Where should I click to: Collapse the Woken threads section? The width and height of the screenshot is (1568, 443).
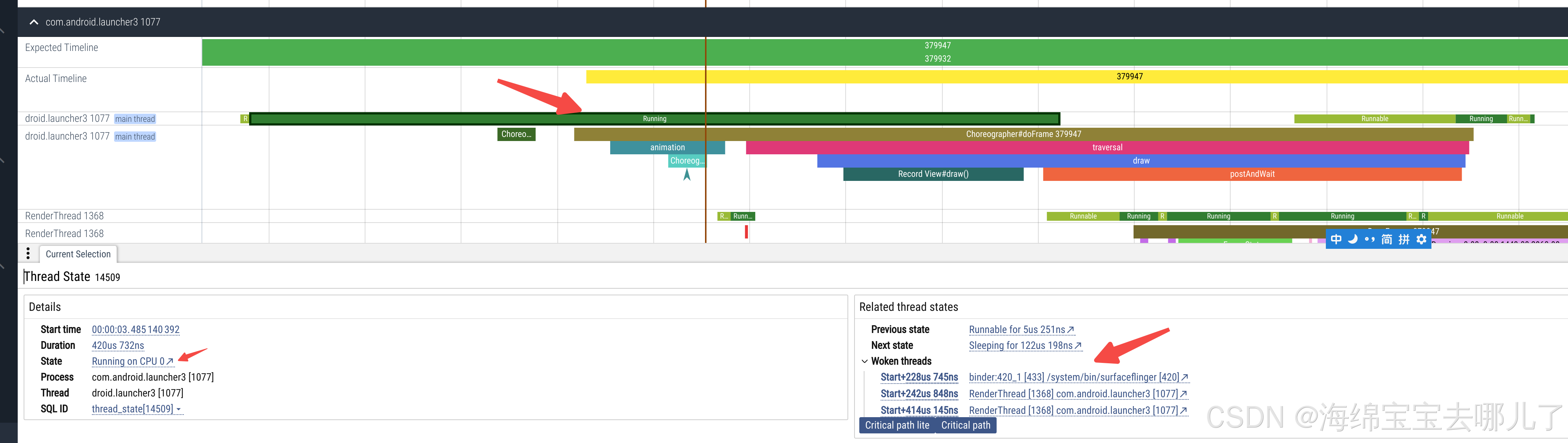point(864,361)
